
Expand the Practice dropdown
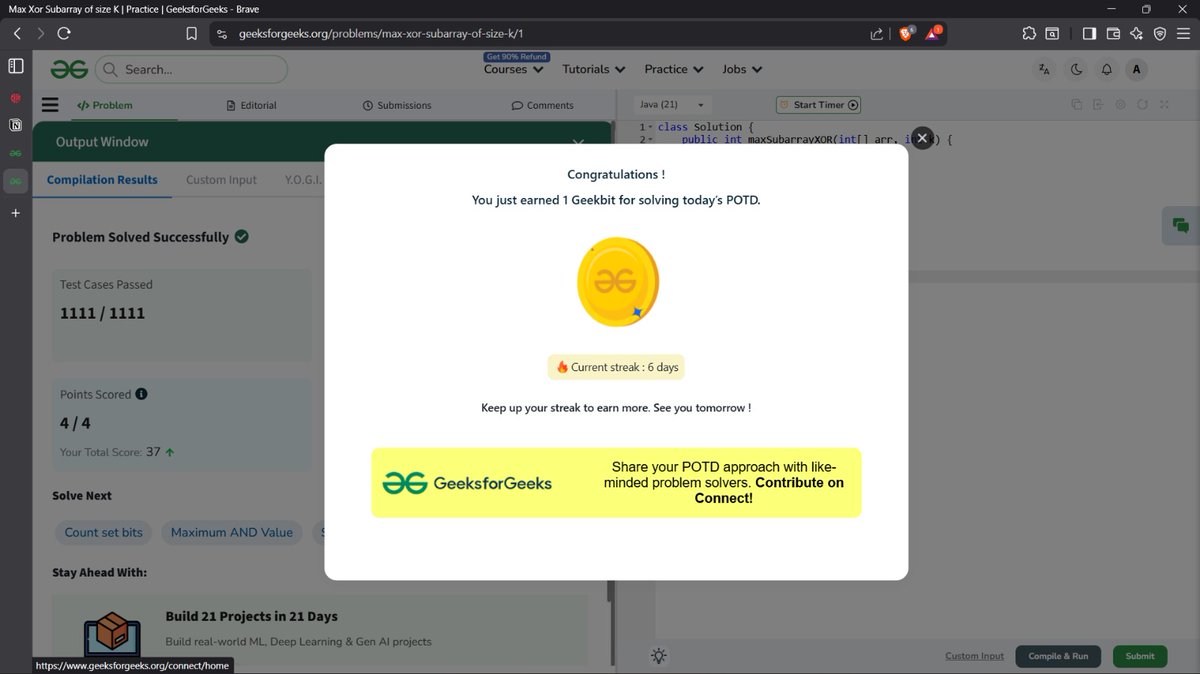675,69
